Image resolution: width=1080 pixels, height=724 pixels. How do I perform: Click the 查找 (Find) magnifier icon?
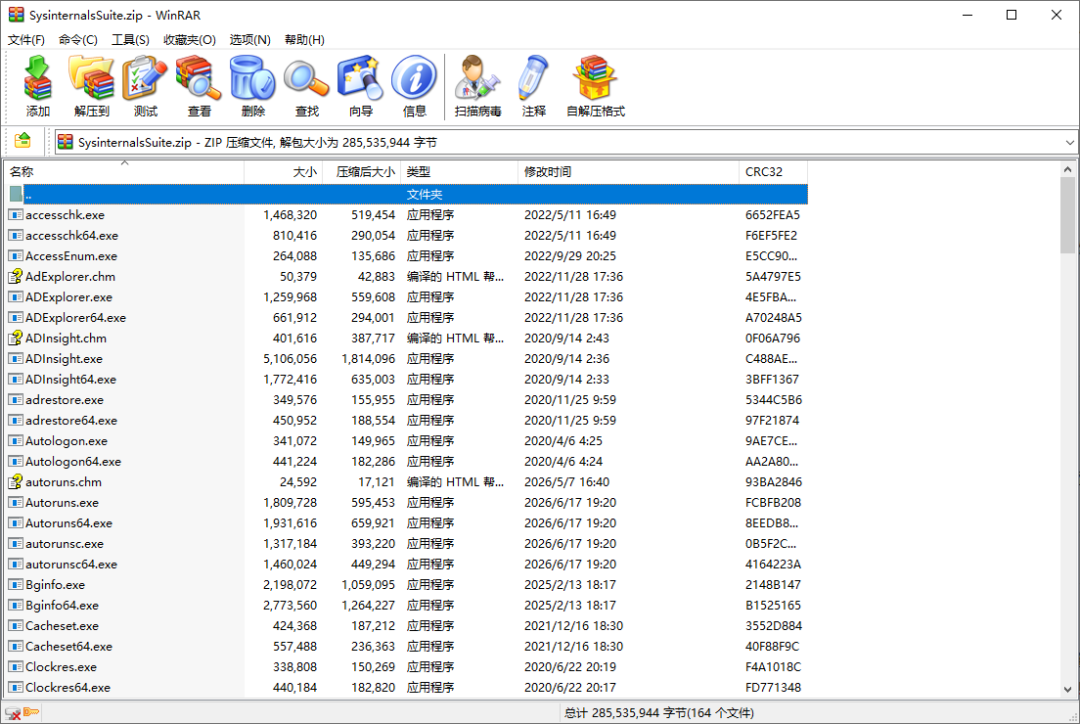307,78
